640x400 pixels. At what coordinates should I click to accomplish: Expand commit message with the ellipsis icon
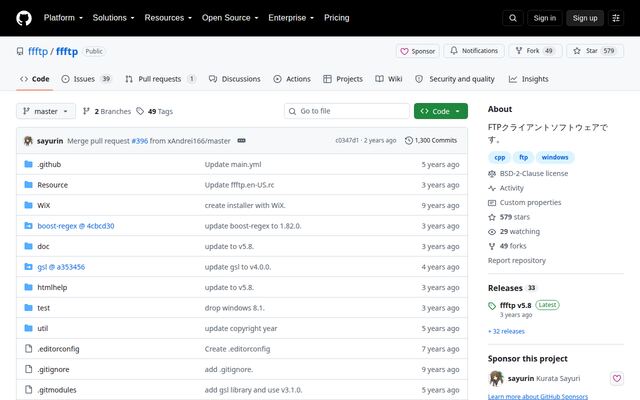(241, 140)
